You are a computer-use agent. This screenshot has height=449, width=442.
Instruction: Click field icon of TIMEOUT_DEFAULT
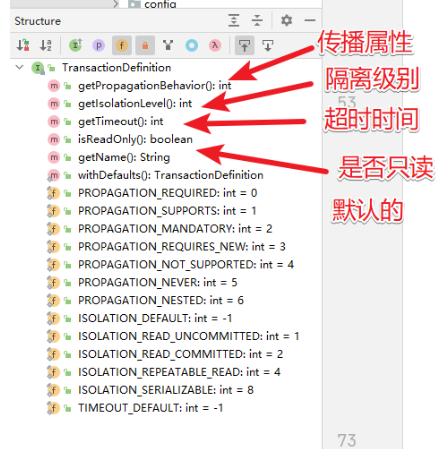pos(53,408)
